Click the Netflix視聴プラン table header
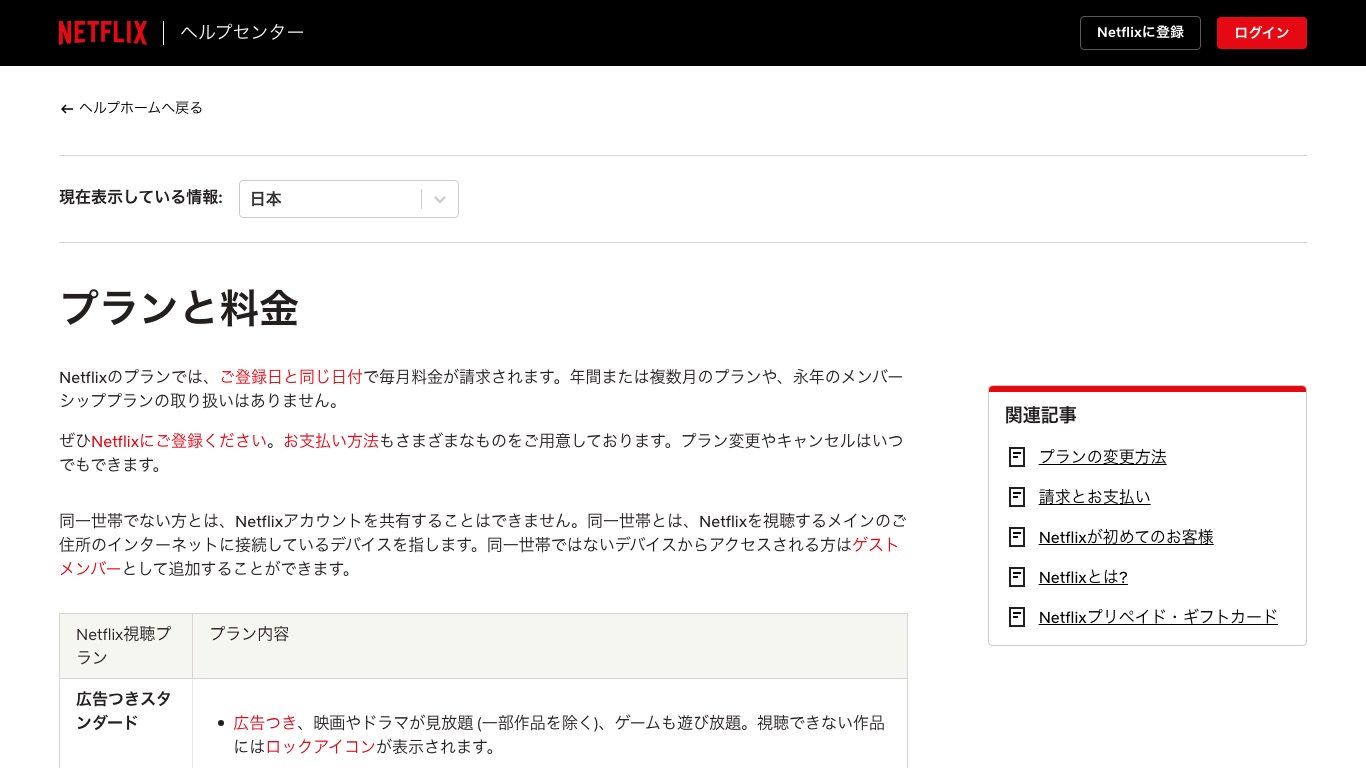Viewport: 1366px width, 768px height. coord(124,646)
